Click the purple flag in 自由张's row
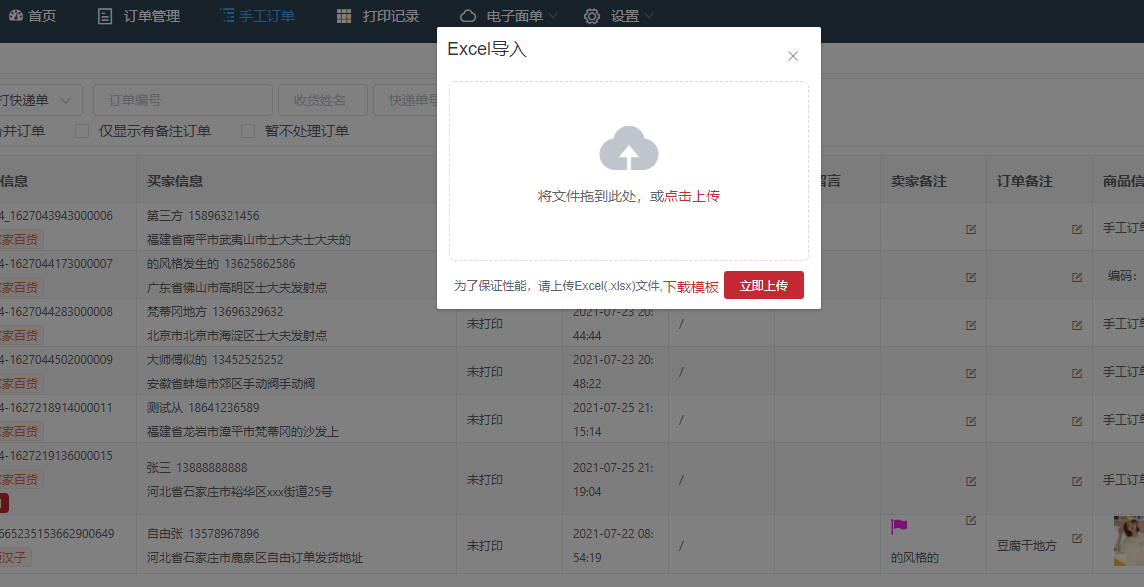Screen dimensions: 1144x587 click(x=899, y=527)
